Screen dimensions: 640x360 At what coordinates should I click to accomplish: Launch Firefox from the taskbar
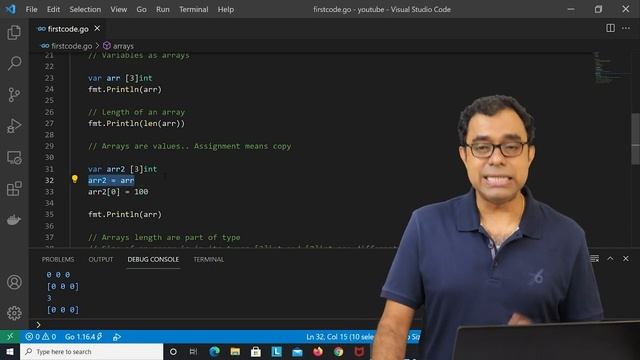coord(318,352)
